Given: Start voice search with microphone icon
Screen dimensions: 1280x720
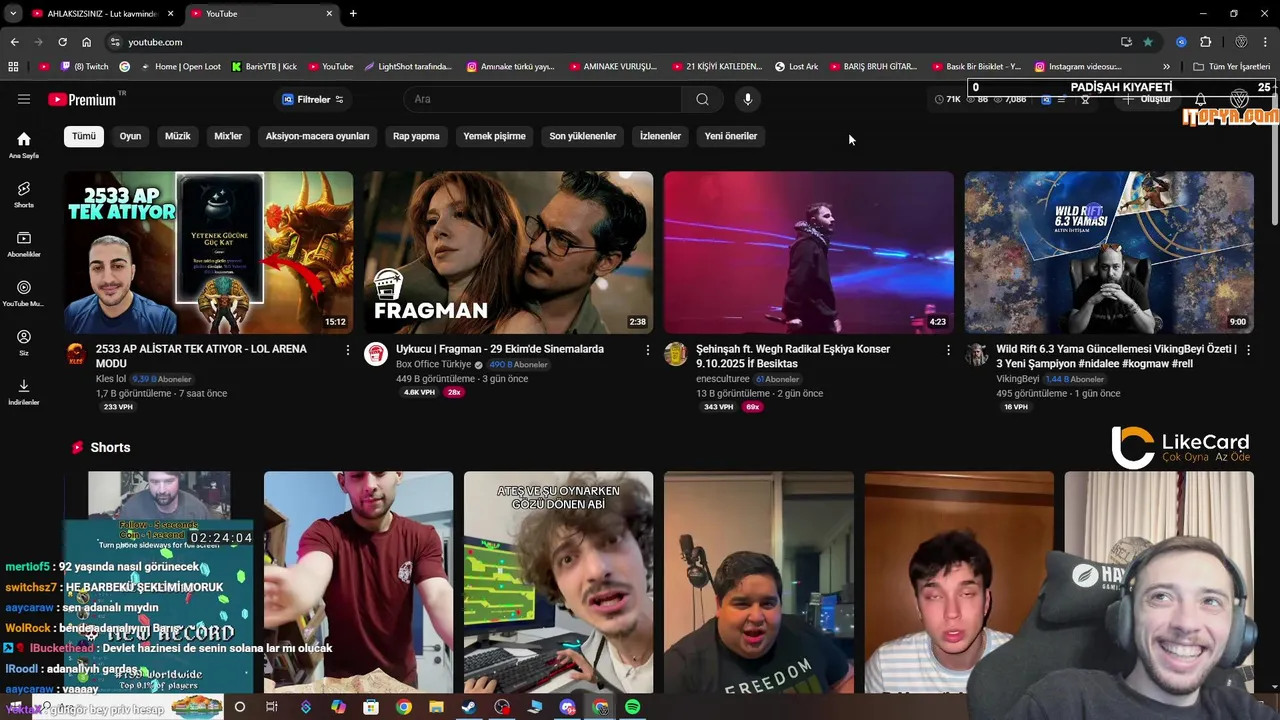Looking at the screenshot, I should click(x=747, y=99).
